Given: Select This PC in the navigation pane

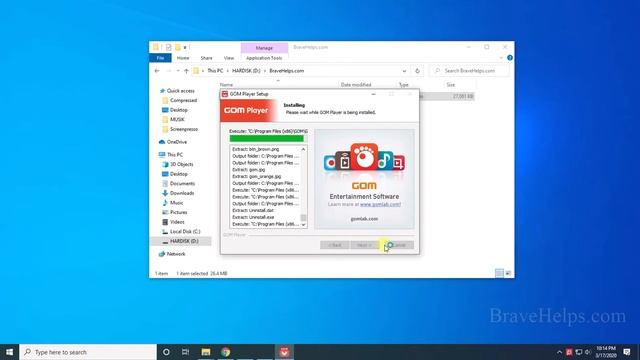Looking at the screenshot, I should pyautogui.click(x=174, y=155).
